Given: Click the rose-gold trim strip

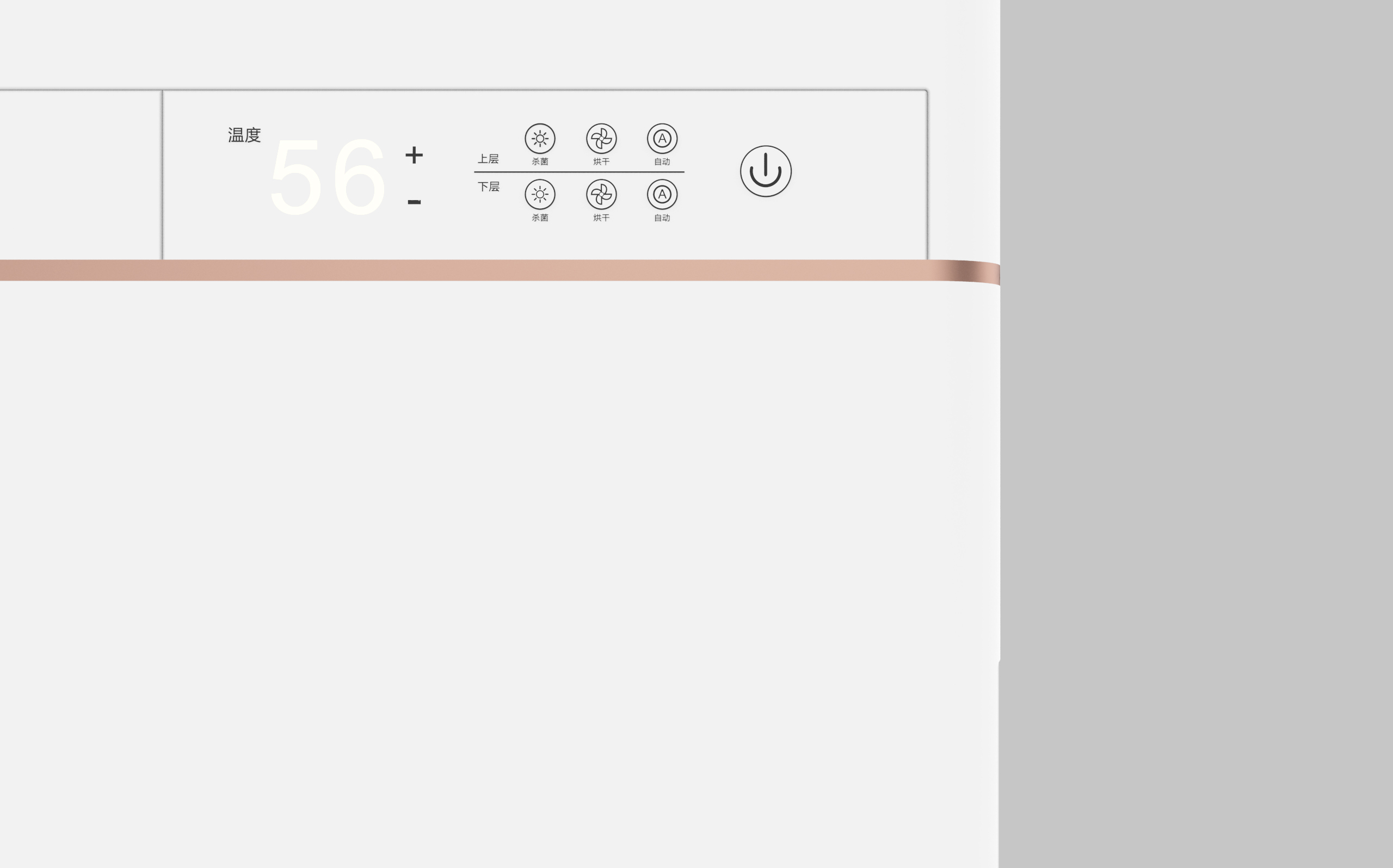Looking at the screenshot, I should pos(500,270).
